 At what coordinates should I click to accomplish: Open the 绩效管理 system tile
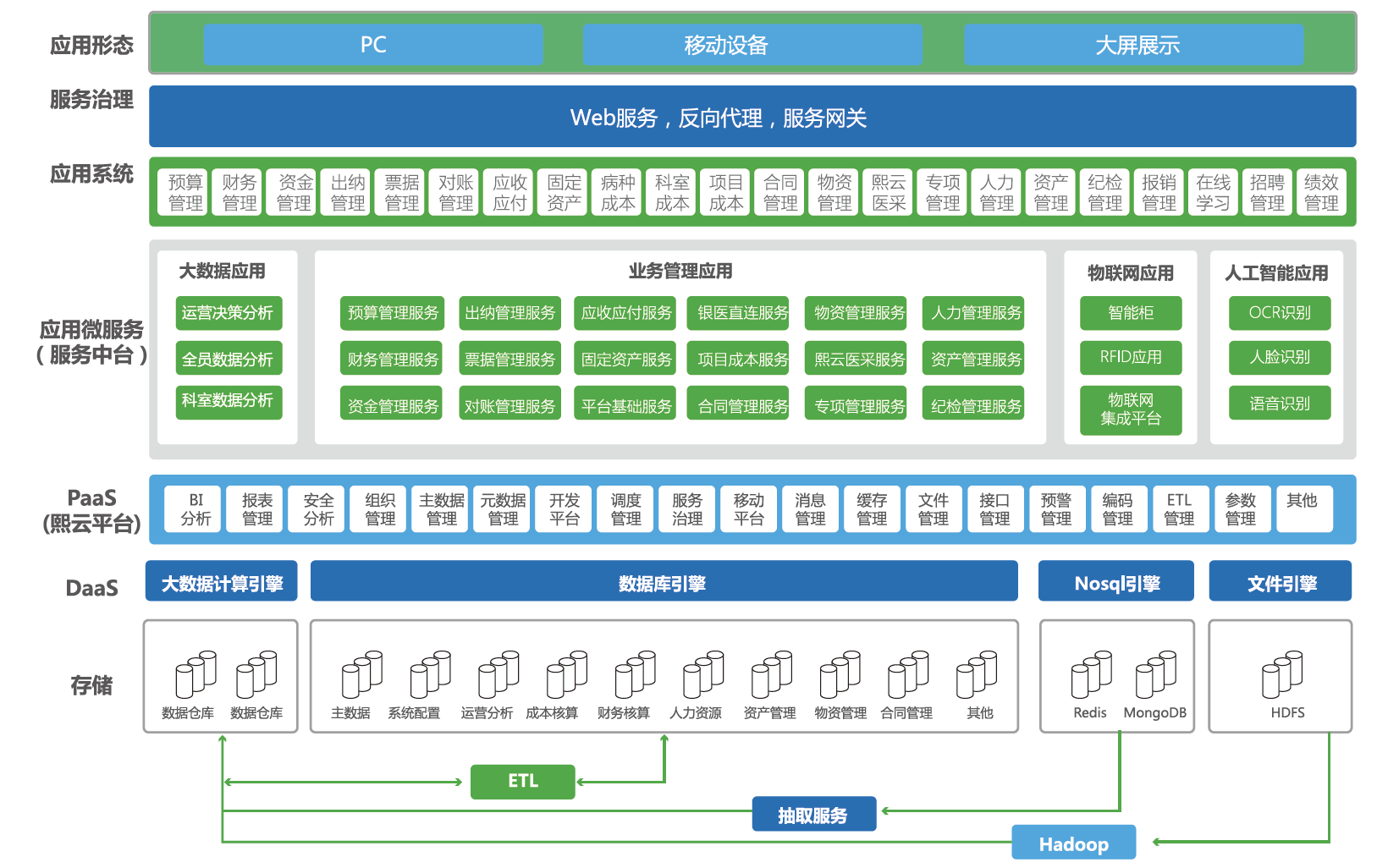pos(1321,193)
